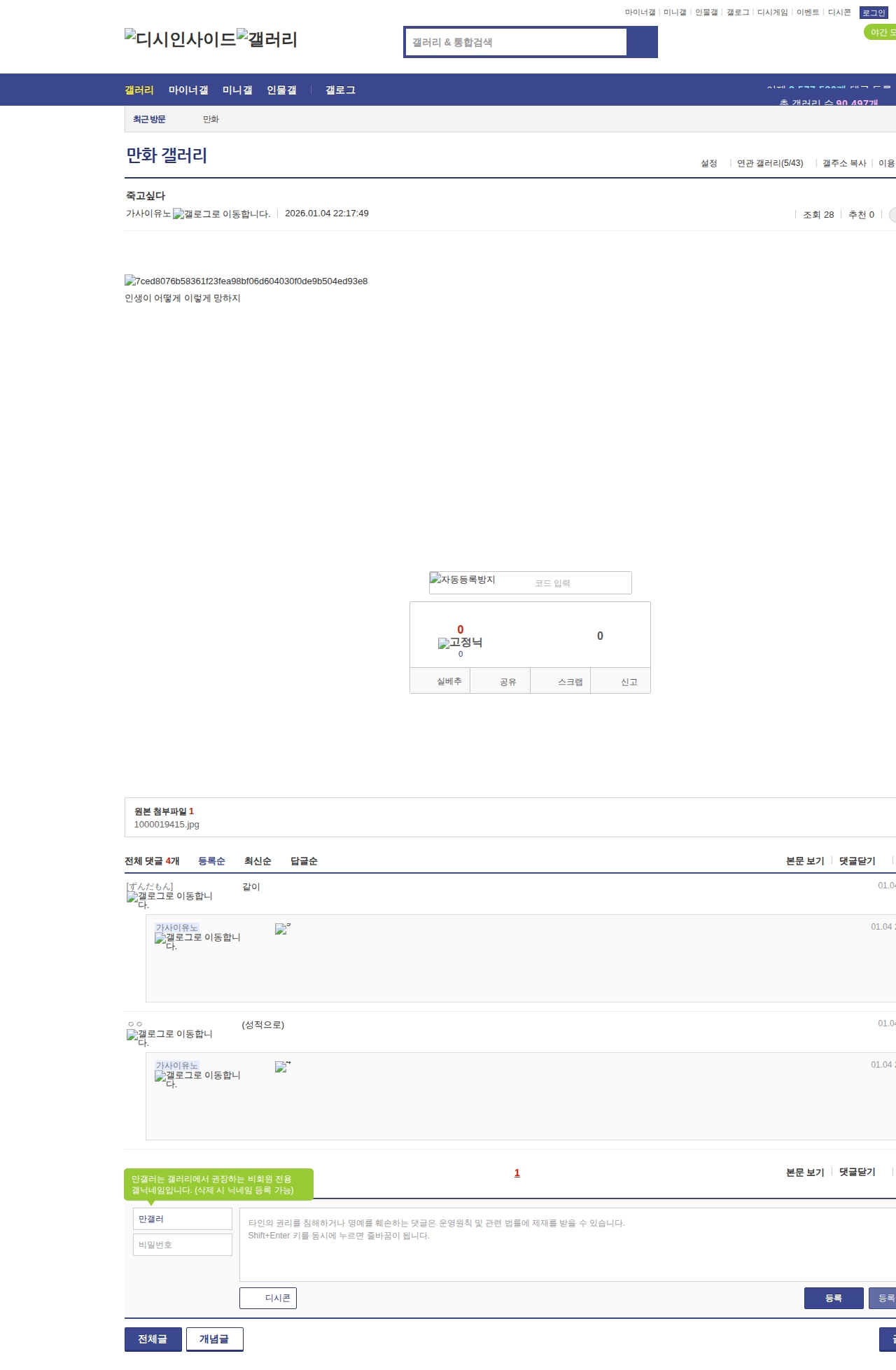Open 디시콘 link in top utility menu
Screen dimensions: 896x1370
839,12
